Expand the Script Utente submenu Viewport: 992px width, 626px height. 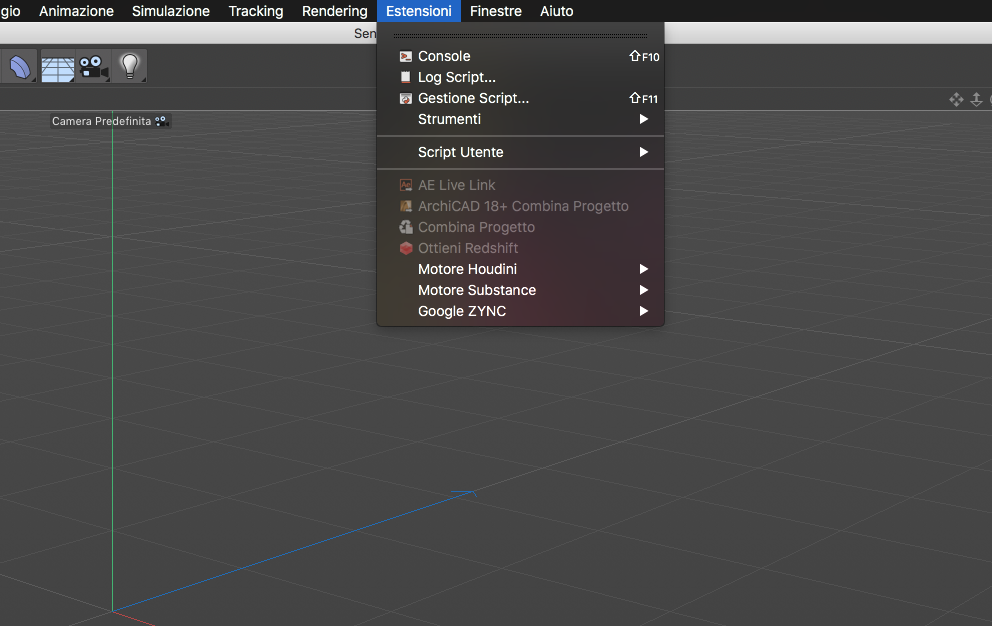pos(520,152)
